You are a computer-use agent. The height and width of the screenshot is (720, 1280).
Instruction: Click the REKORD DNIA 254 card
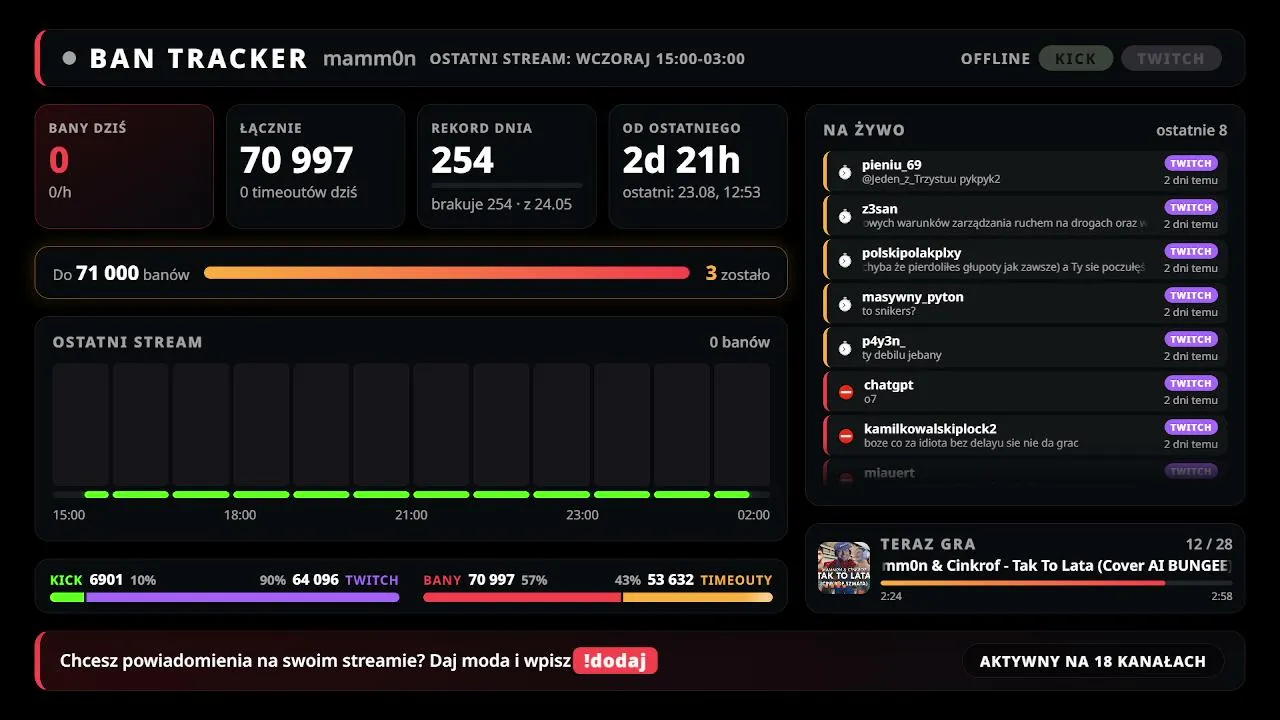[x=506, y=166]
